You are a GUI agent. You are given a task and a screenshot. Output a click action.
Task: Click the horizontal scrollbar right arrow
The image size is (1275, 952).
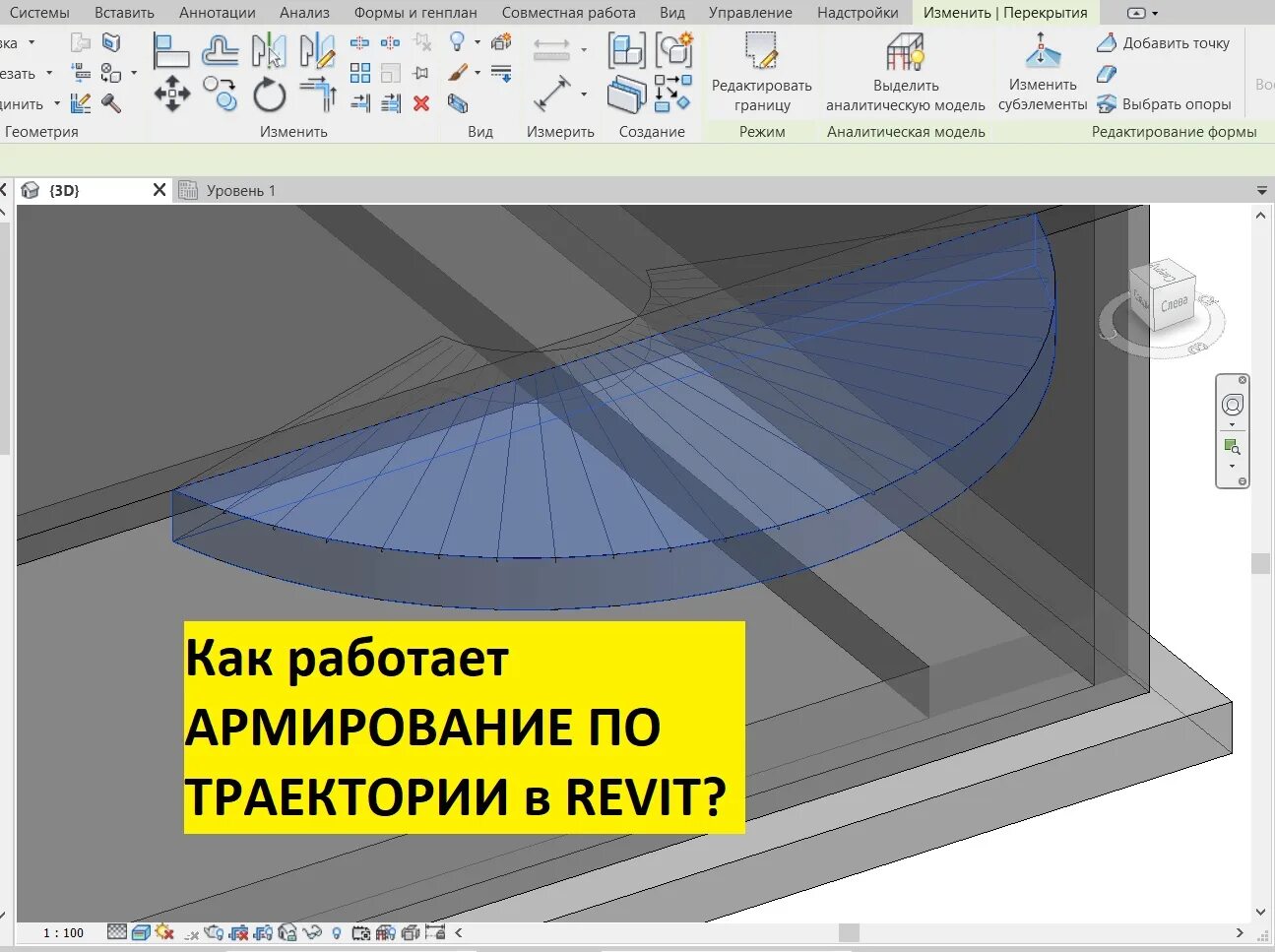pos(1239,932)
